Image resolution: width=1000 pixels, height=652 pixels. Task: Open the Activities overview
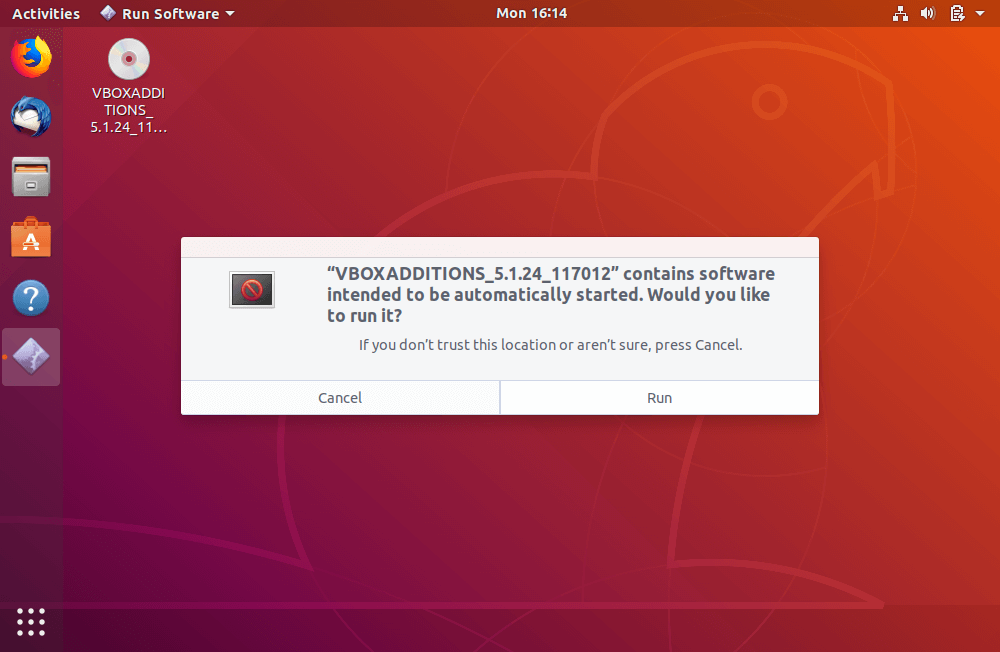pyautogui.click(x=46, y=13)
